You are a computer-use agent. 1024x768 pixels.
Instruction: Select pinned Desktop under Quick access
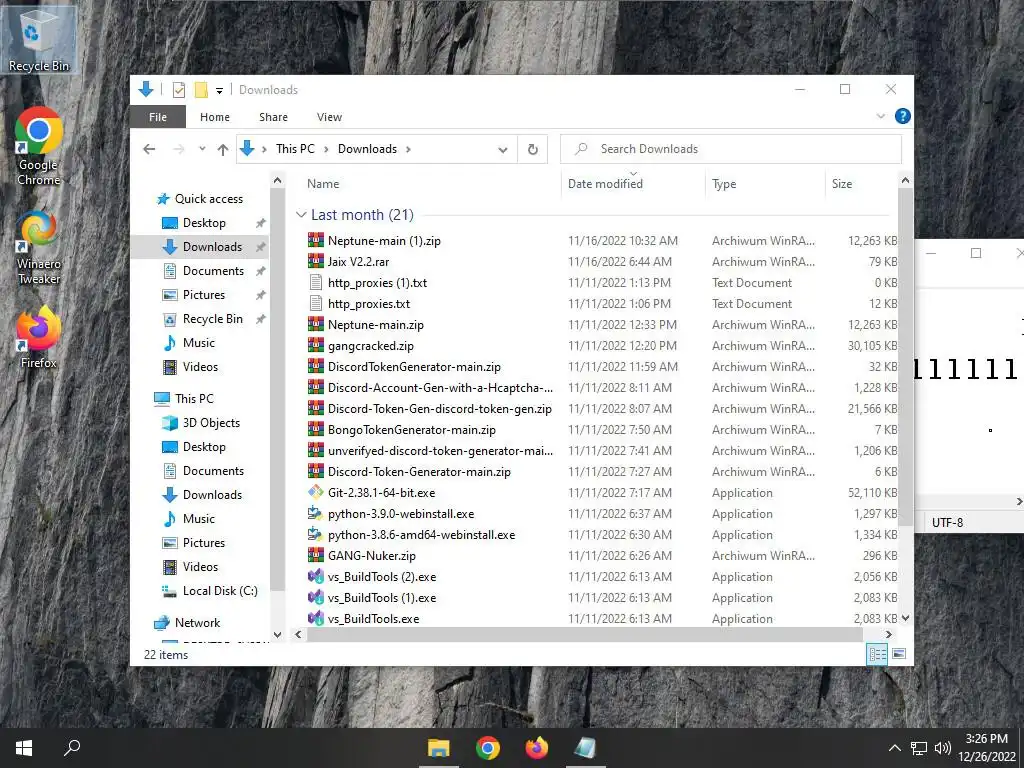[x=204, y=223]
